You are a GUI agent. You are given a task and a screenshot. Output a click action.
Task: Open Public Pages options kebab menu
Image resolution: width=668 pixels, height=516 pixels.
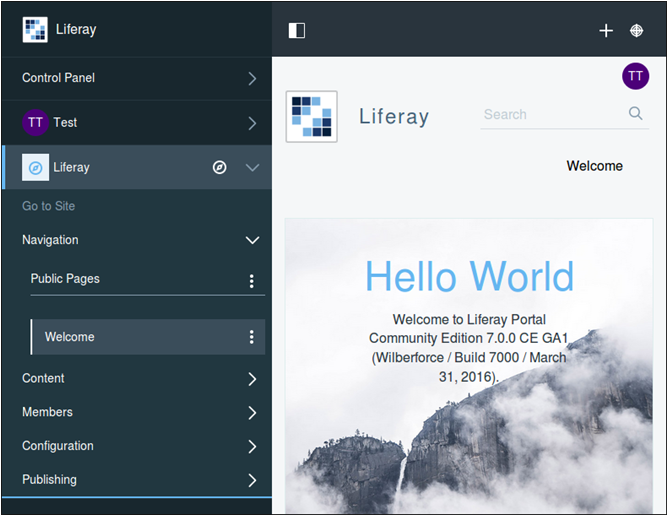pyautogui.click(x=251, y=281)
